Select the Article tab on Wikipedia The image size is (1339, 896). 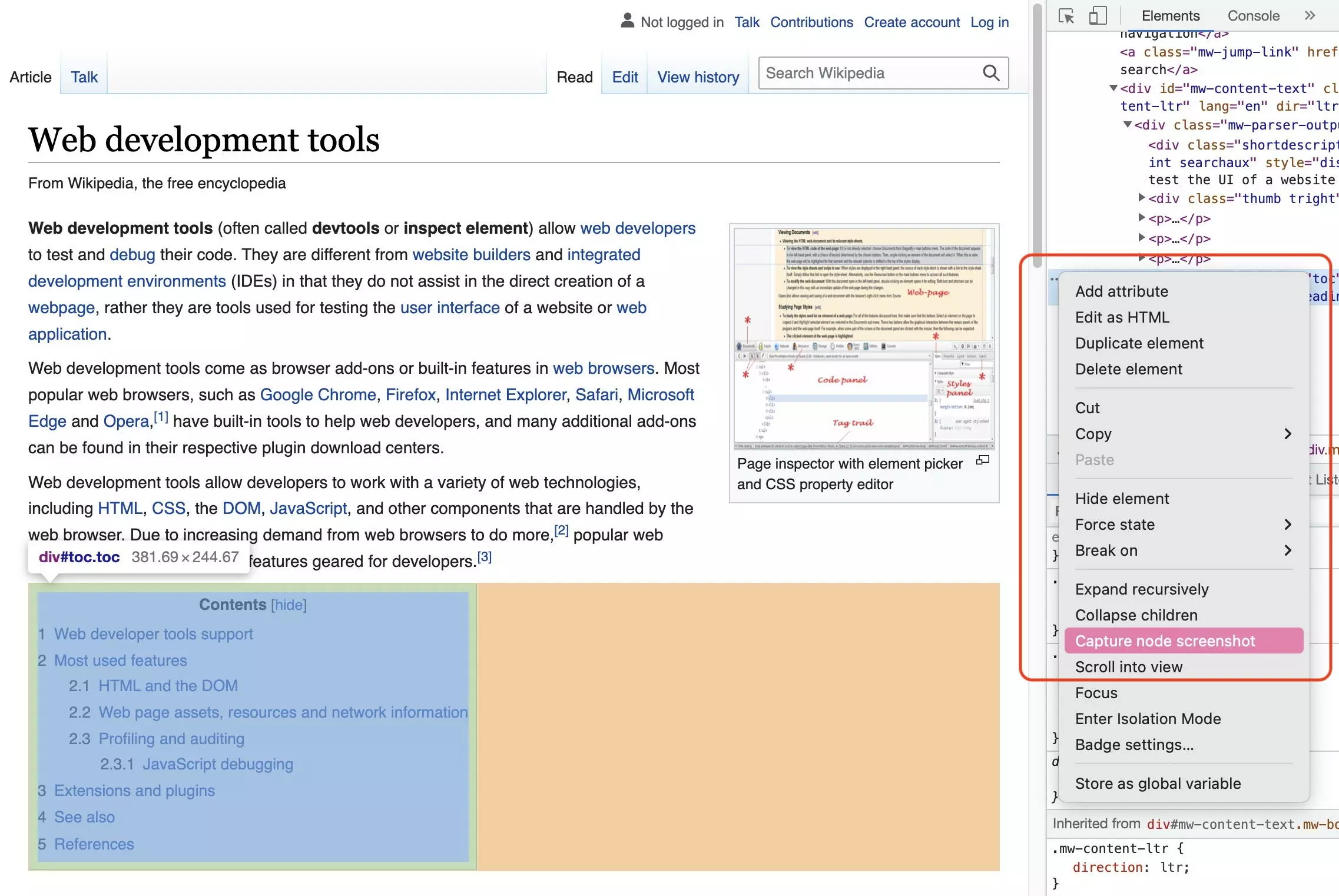coord(29,77)
